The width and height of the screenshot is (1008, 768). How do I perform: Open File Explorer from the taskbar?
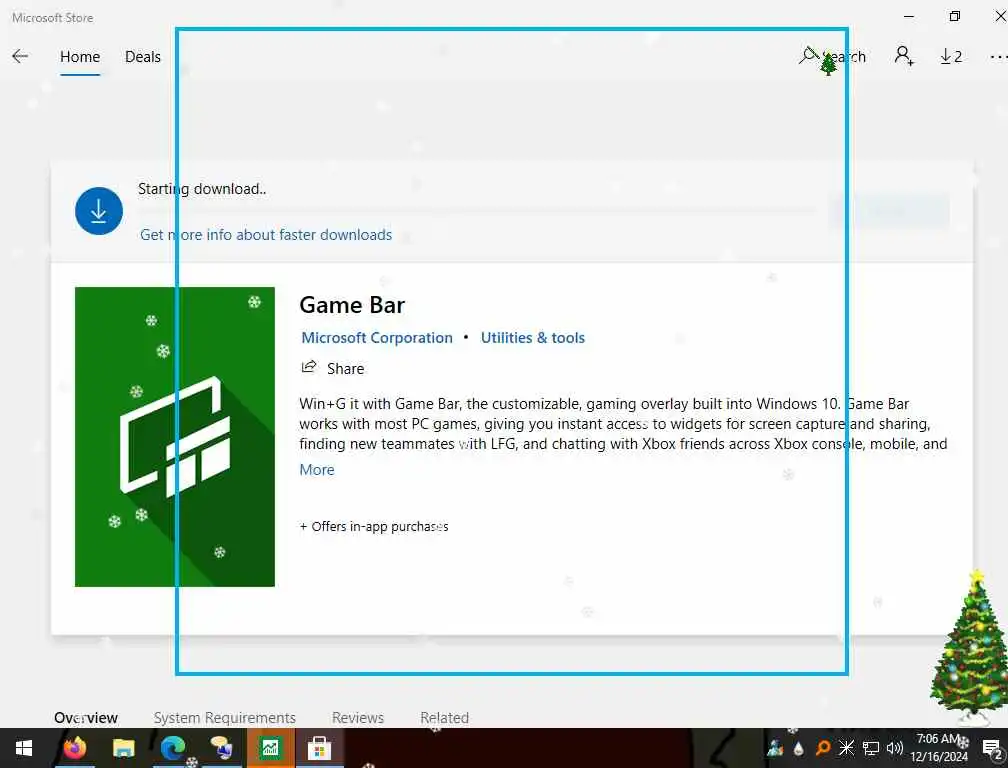[x=123, y=748]
